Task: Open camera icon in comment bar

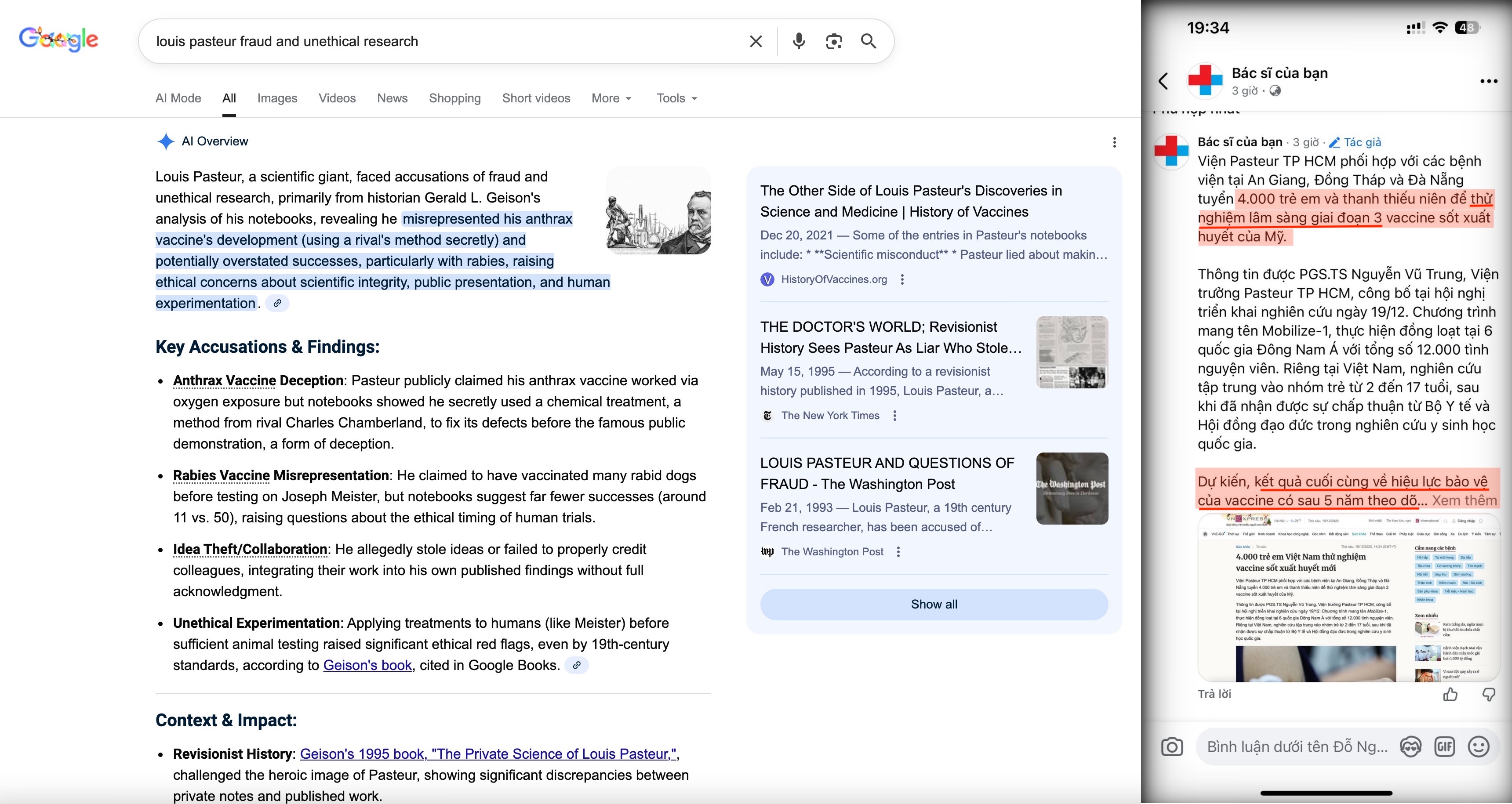Action: 1171,747
